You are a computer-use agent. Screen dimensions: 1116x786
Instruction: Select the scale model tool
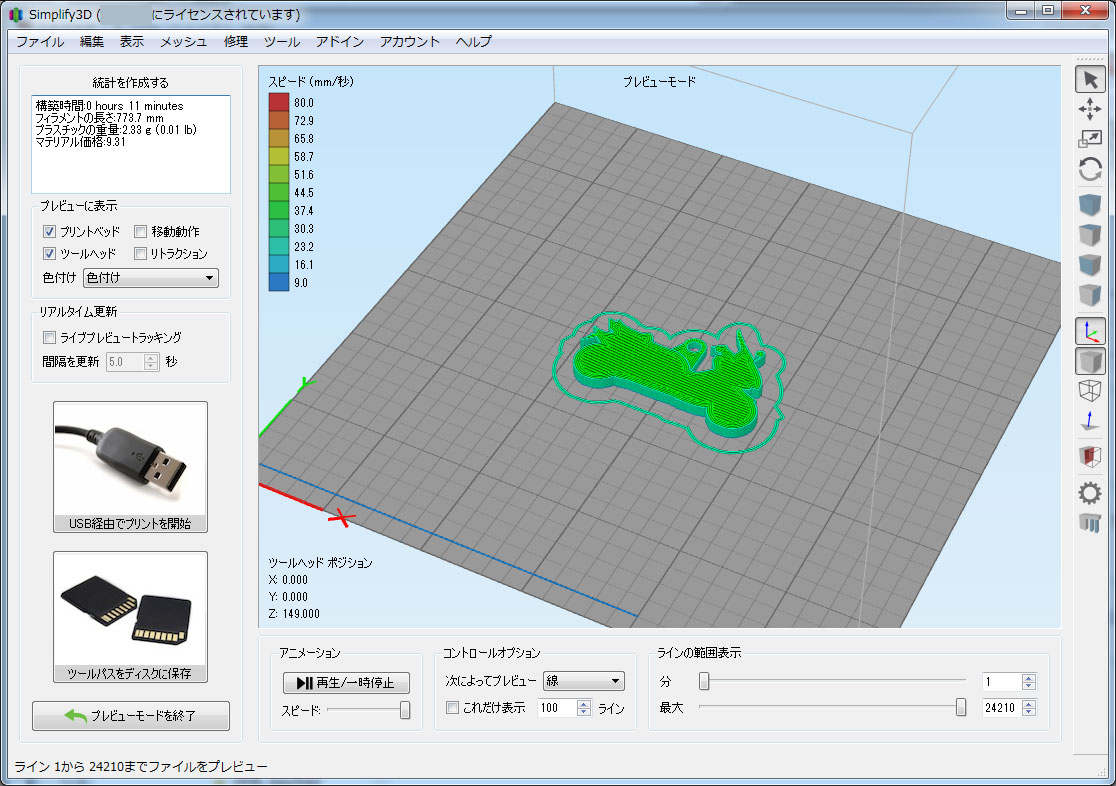tap(1090, 140)
